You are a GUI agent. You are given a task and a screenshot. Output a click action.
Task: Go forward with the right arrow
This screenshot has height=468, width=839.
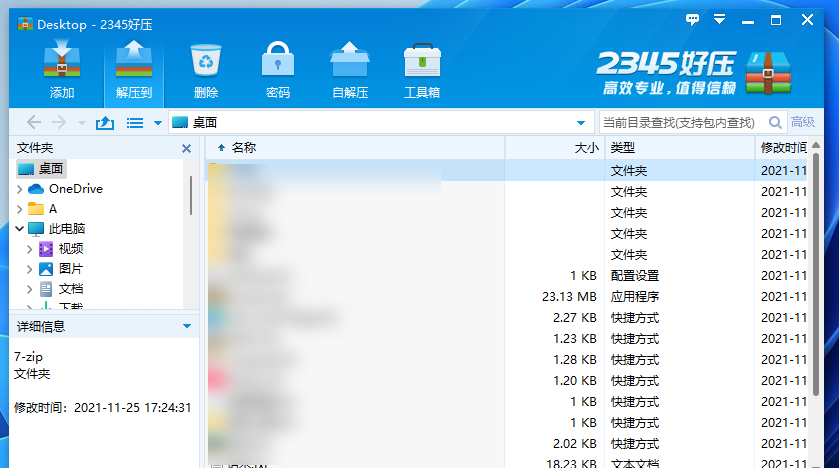tap(58, 122)
